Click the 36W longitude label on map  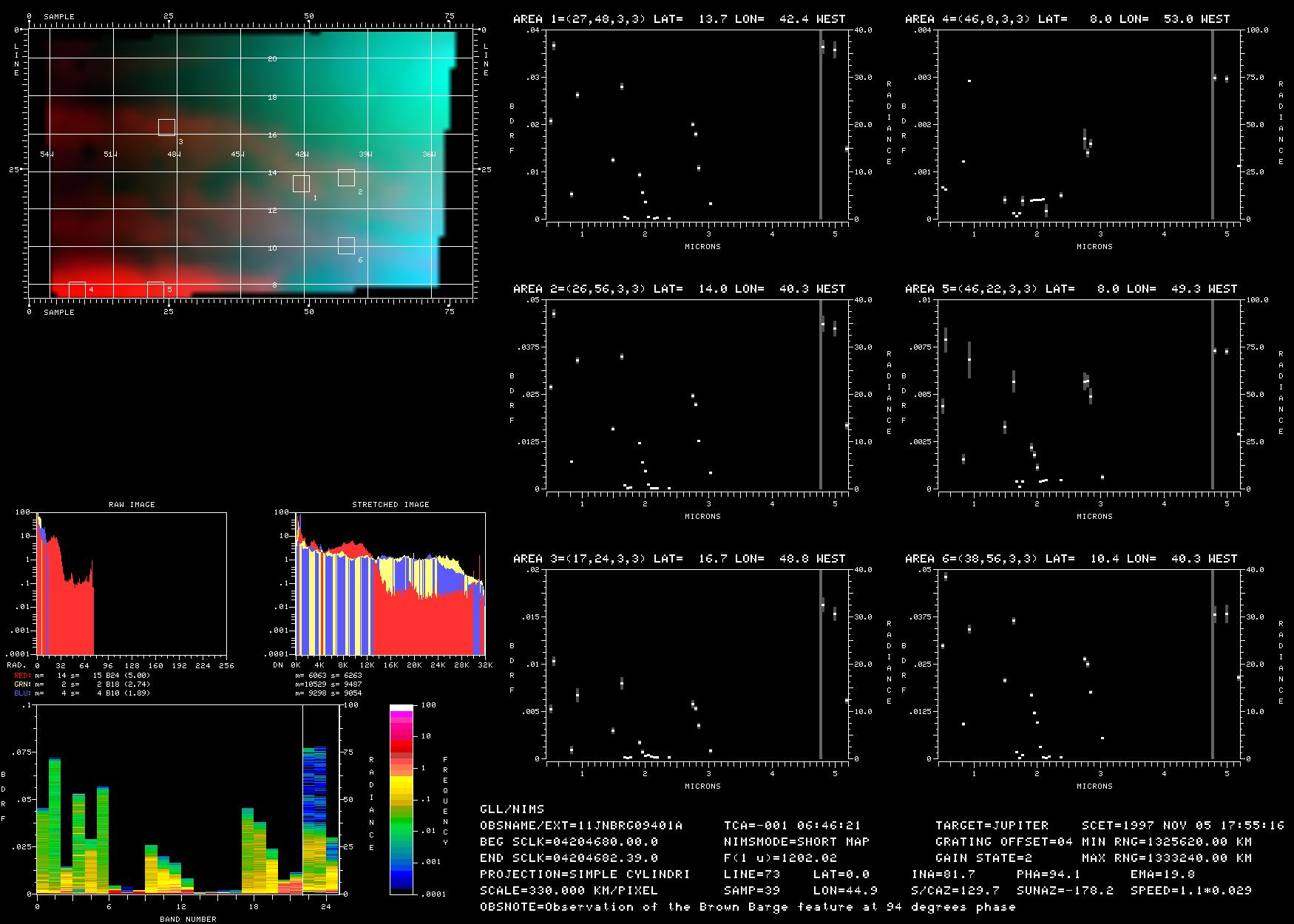[x=429, y=154]
